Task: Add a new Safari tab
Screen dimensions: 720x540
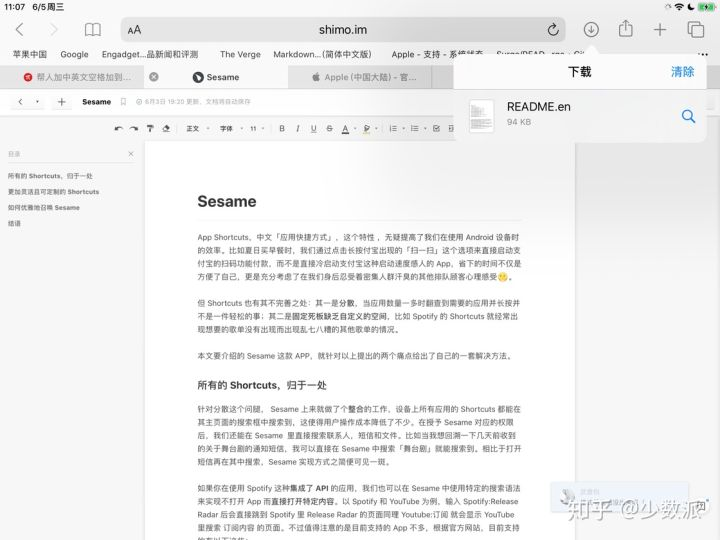Action: (x=660, y=30)
